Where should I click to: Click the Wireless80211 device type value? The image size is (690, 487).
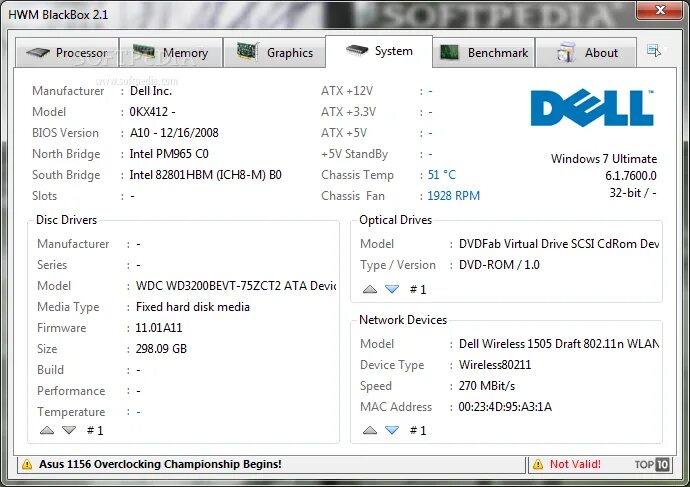(x=495, y=365)
